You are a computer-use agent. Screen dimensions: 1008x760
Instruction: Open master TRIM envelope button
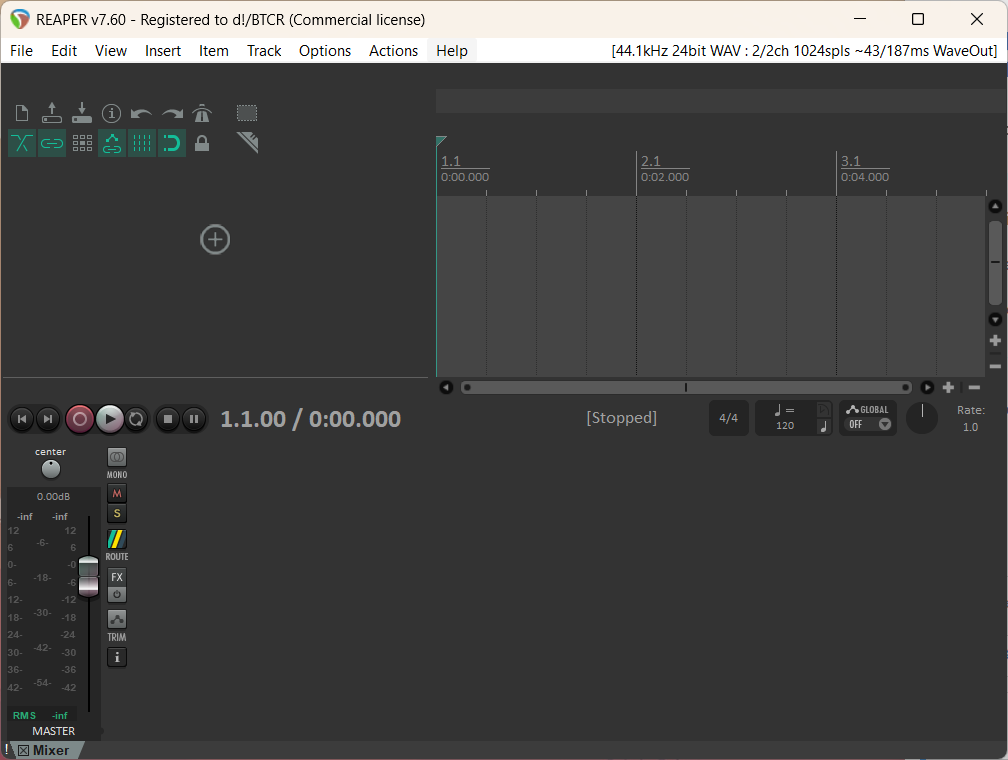(117, 620)
